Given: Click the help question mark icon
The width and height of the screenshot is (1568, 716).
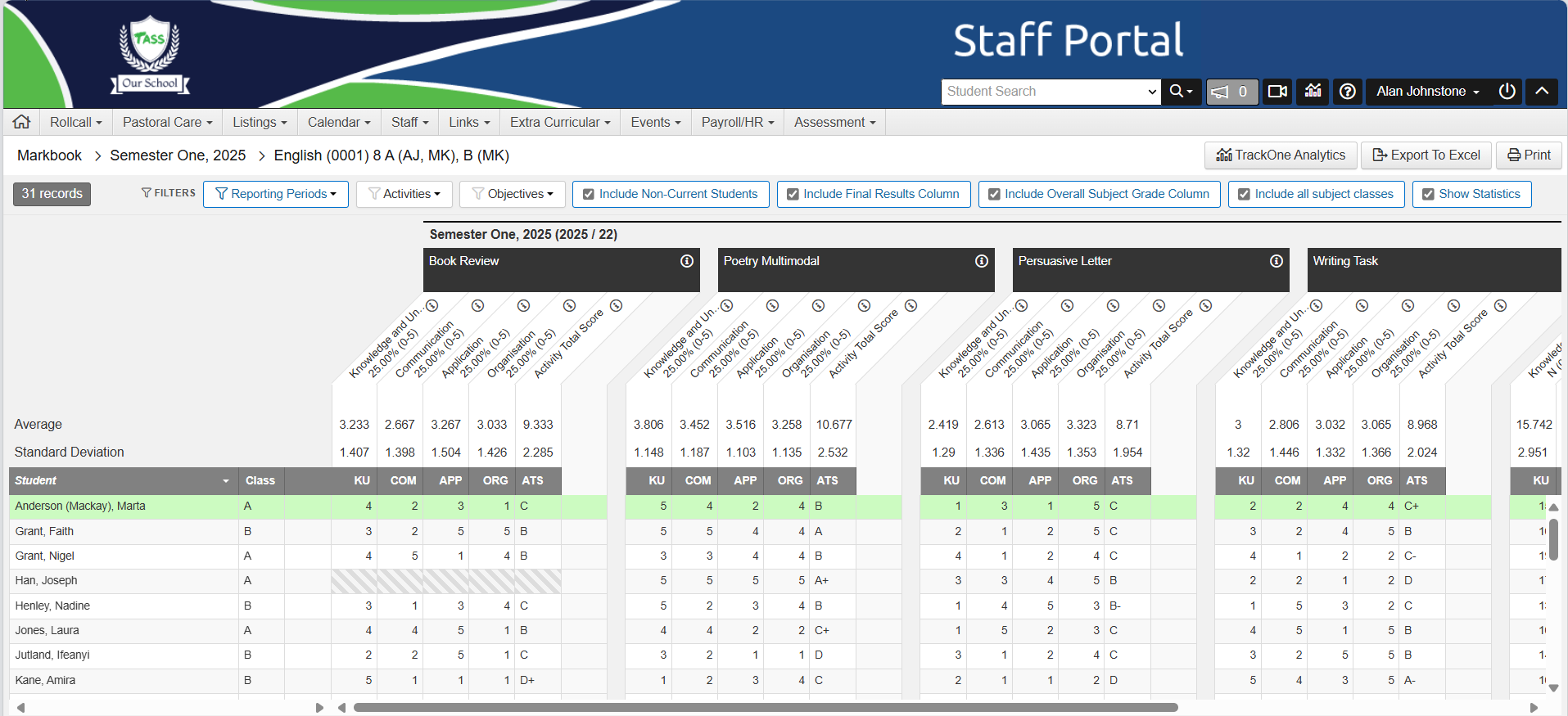Looking at the screenshot, I should coord(1348,92).
